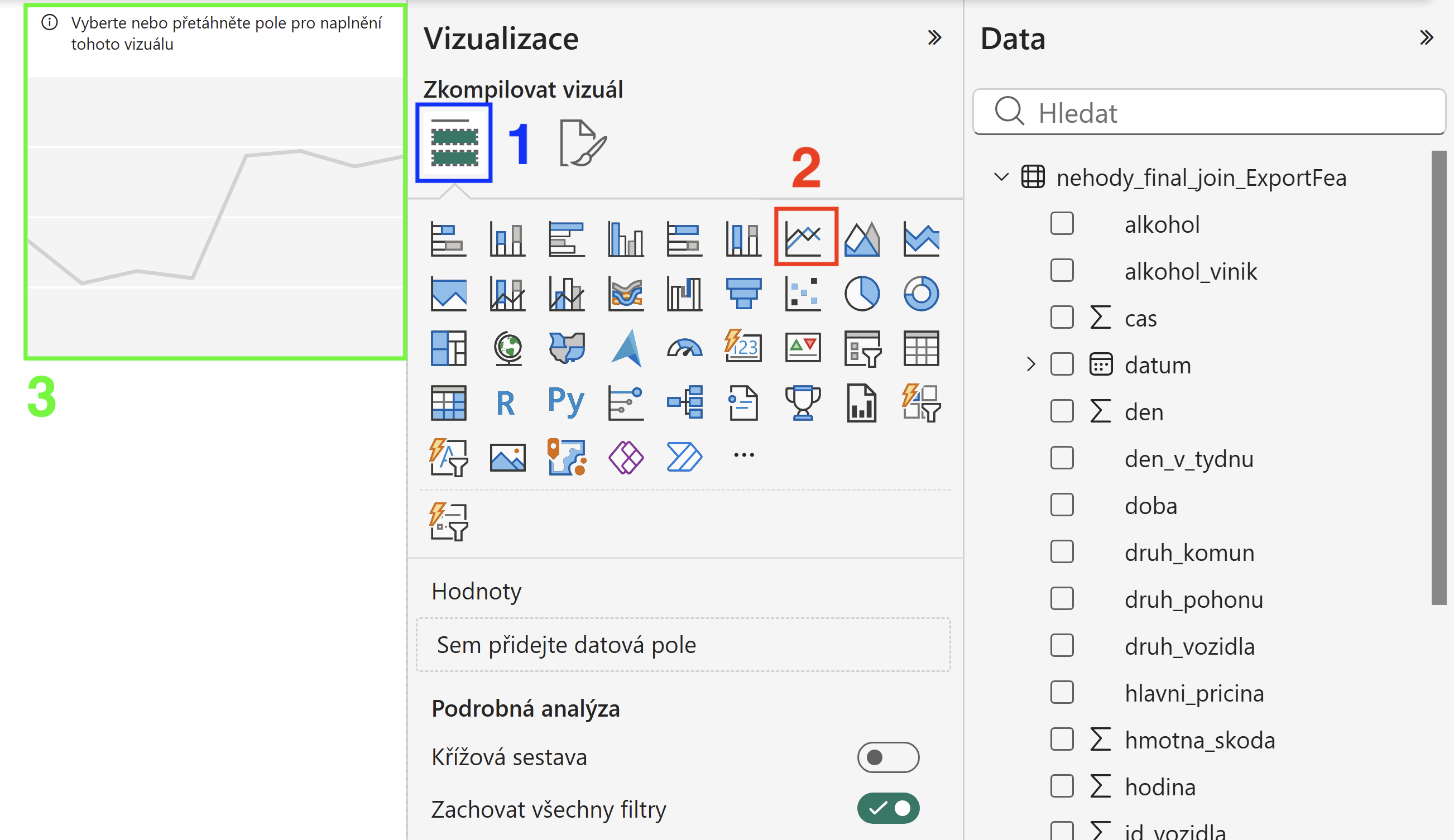Toggle the Křížová sestava switch on
This screenshot has height=840, width=1454.
pos(888,757)
